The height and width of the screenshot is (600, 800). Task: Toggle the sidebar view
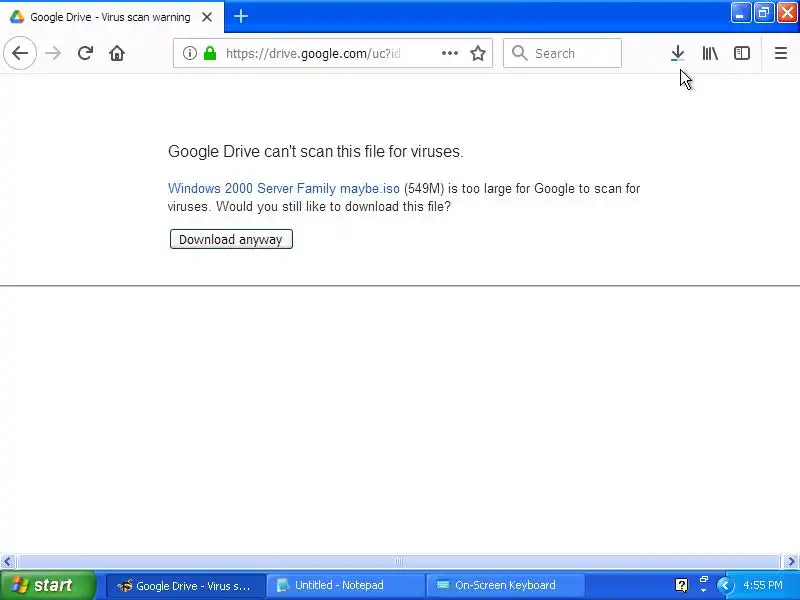pos(741,53)
